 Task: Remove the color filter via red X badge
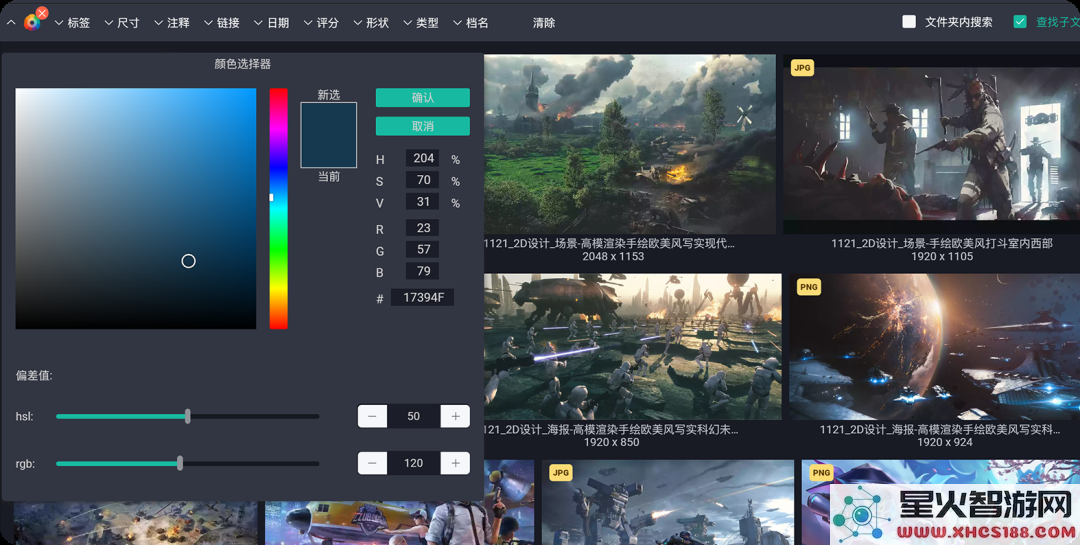[42, 13]
